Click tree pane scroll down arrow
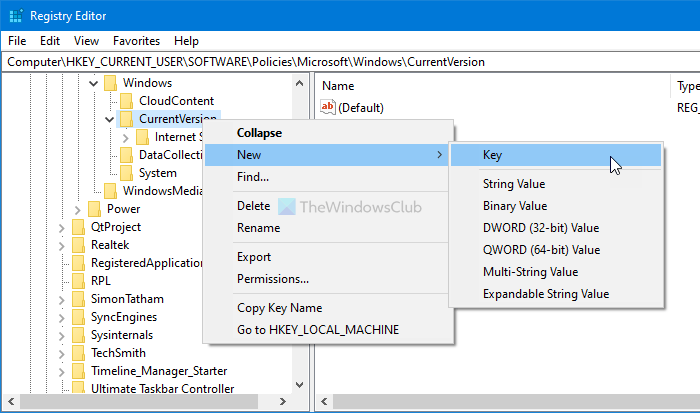 300,385
